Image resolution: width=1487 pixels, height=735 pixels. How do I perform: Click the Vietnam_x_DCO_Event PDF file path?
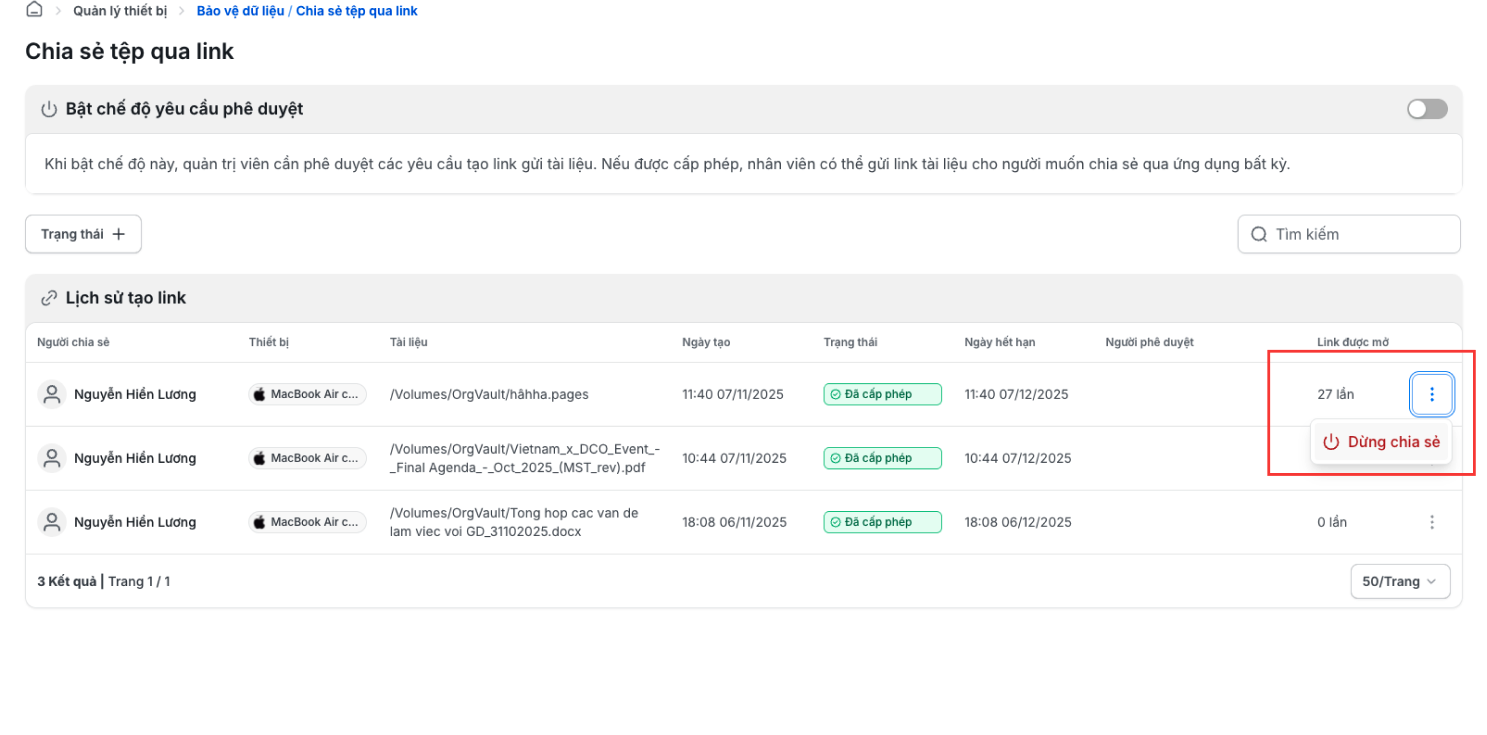point(525,458)
